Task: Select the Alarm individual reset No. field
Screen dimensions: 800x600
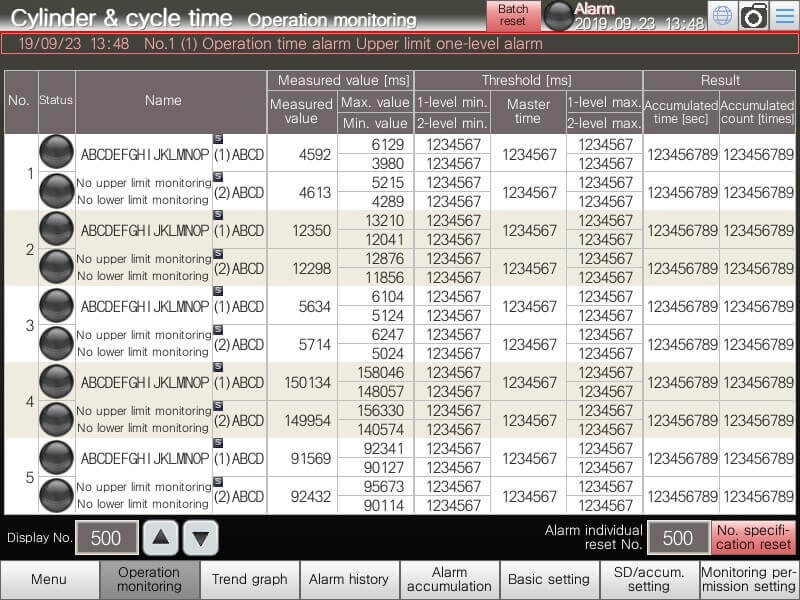Action: tap(677, 538)
